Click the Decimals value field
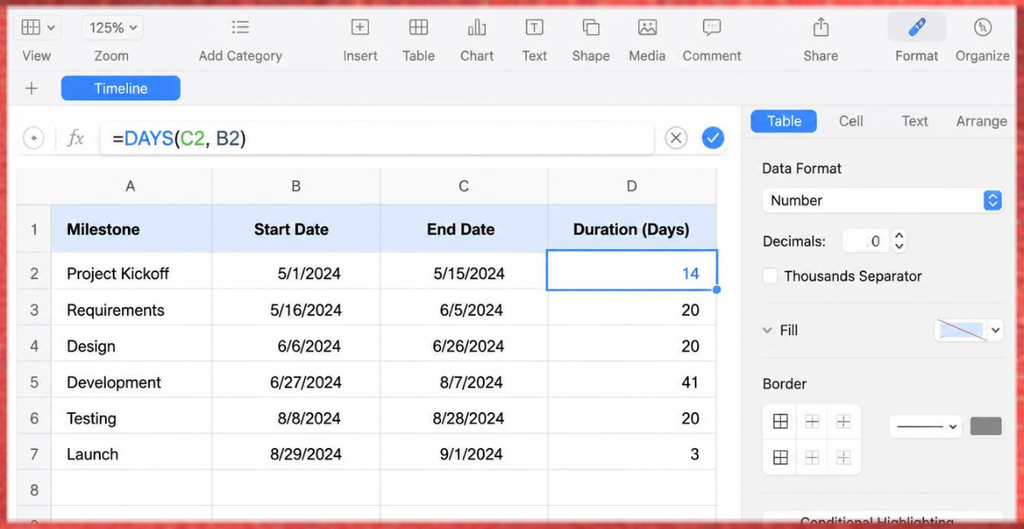This screenshot has height=529, width=1024. 865,241
